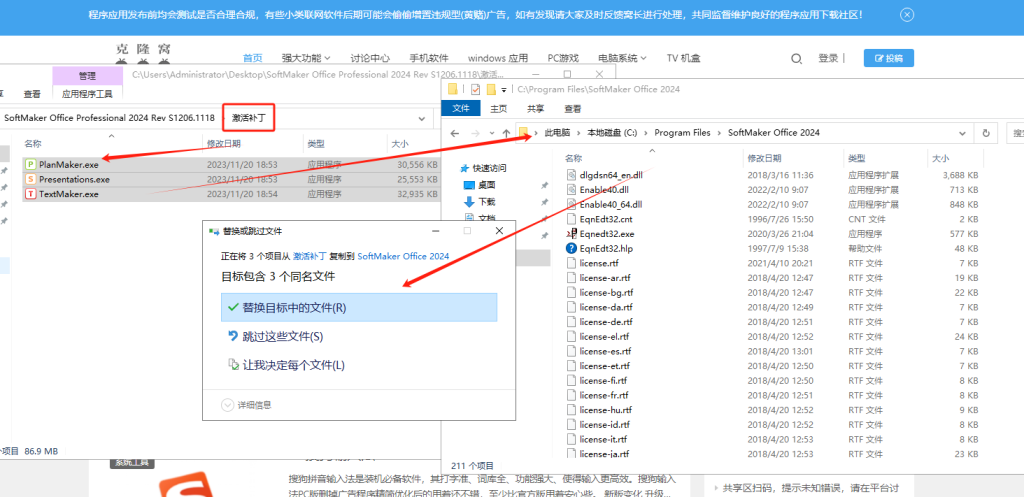1024x497 pixels.
Task: Open the 手机软件 navigation item
Action: pos(429,58)
